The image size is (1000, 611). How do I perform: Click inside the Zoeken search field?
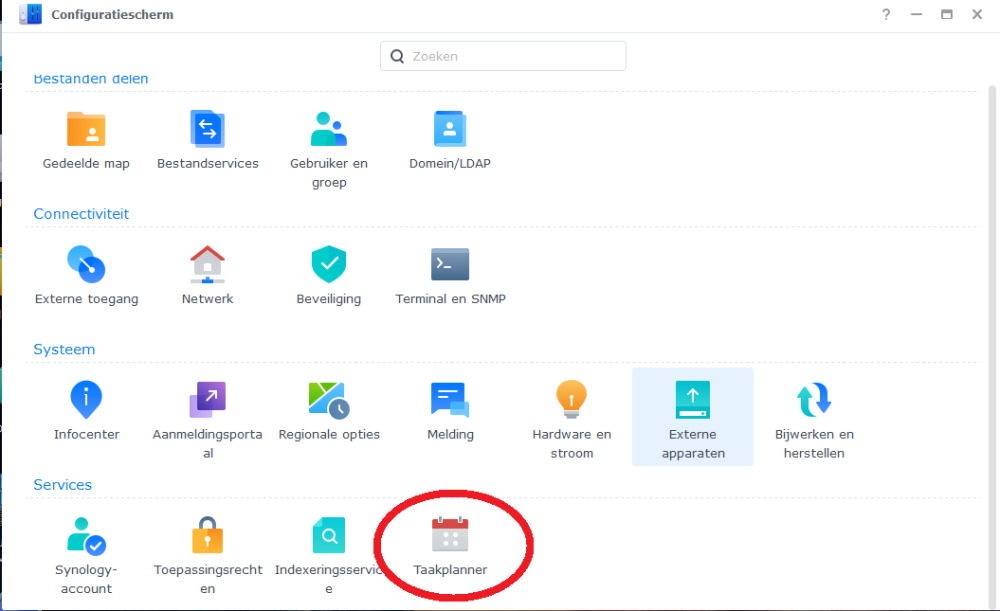pyautogui.click(x=503, y=56)
